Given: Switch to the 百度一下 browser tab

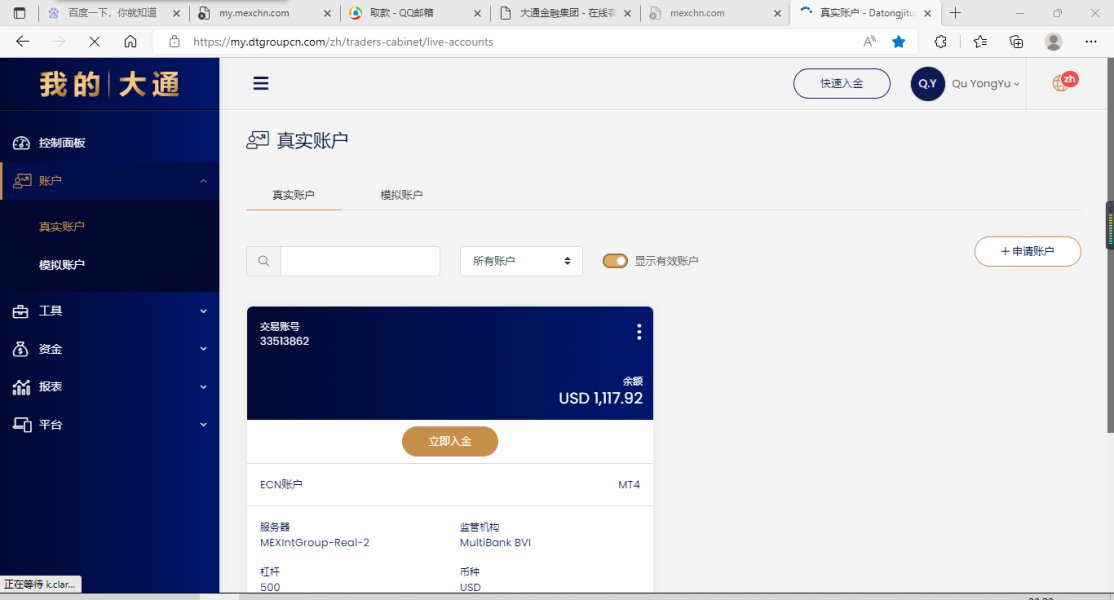Looking at the screenshot, I should pos(114,13).
